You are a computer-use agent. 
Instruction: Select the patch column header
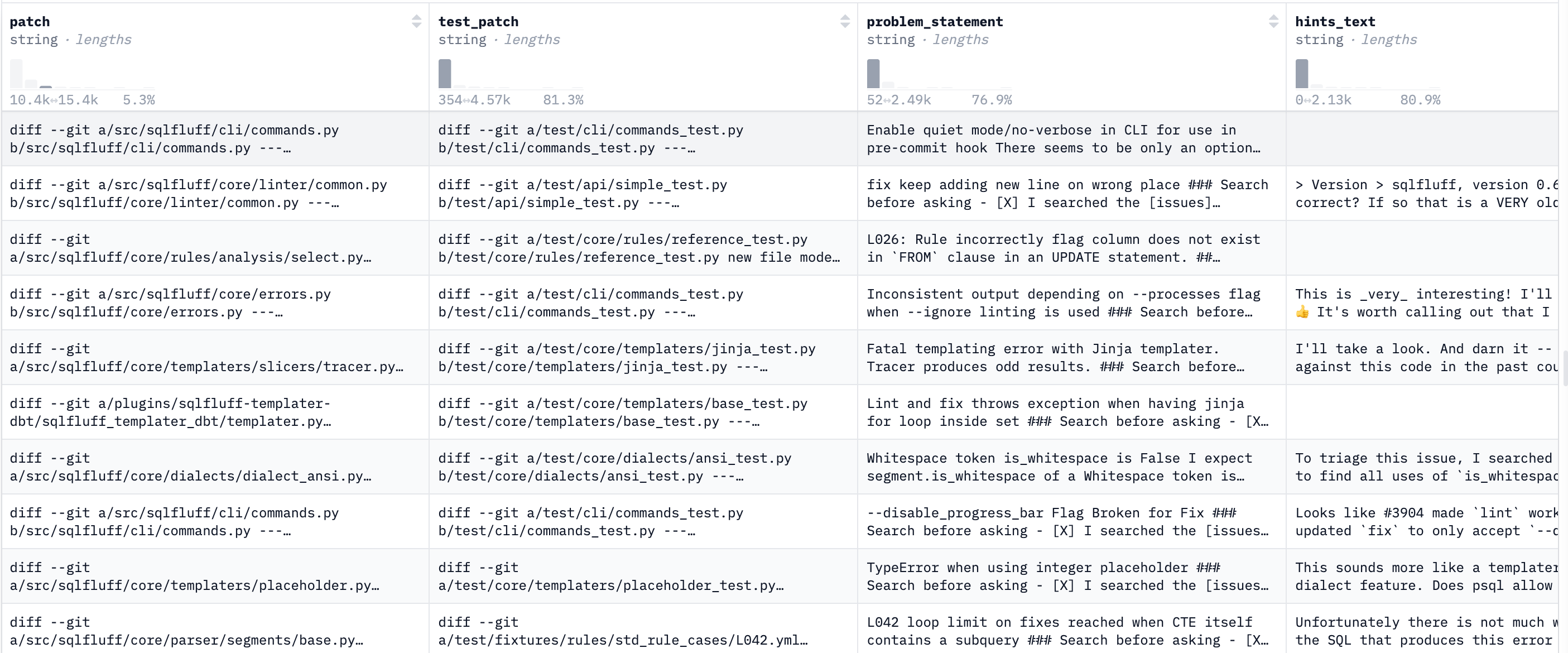pyautogui.click(x=29, y=21)
